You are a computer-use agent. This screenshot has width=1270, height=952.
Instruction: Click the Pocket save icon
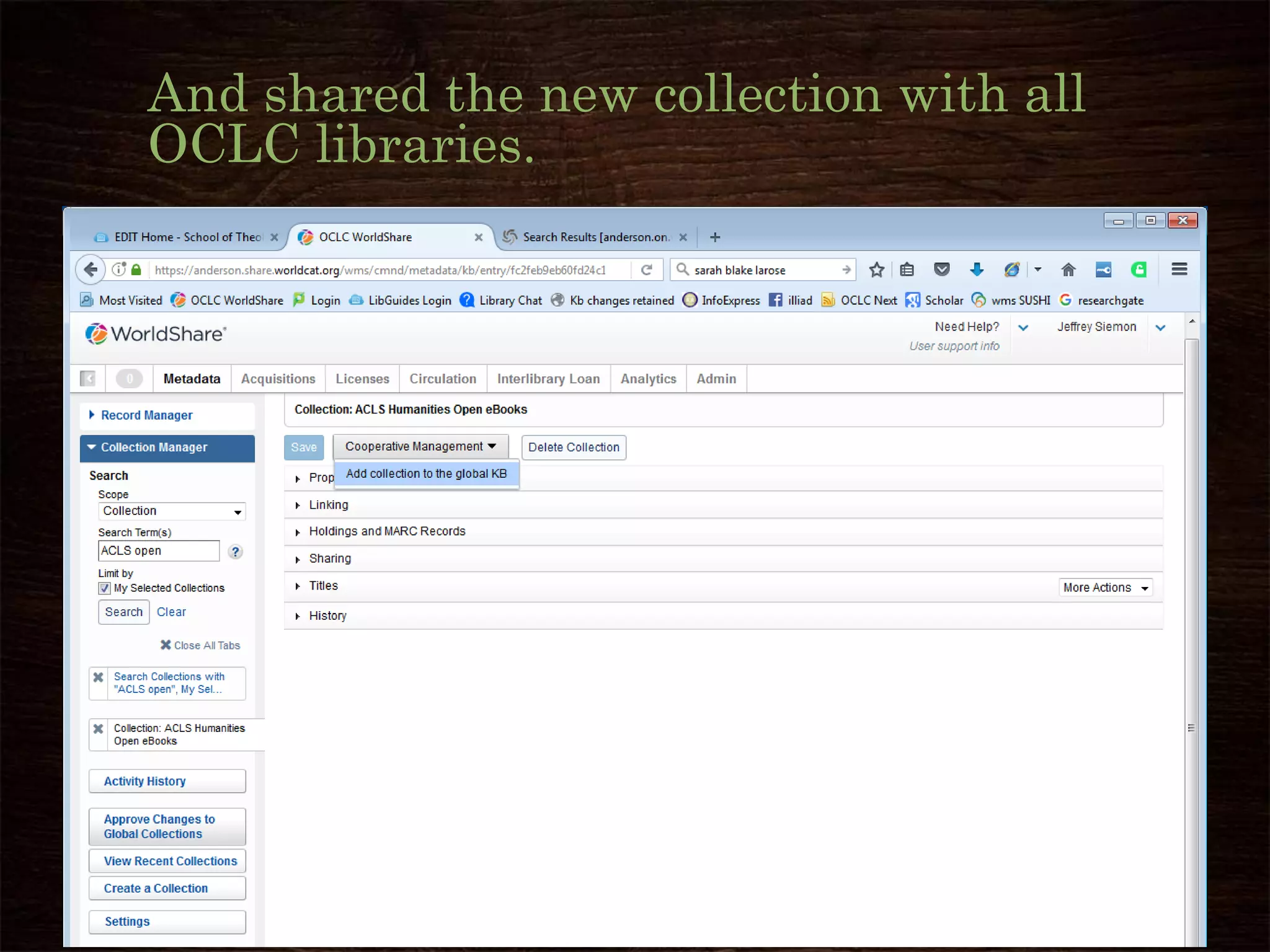coord(941,270)
